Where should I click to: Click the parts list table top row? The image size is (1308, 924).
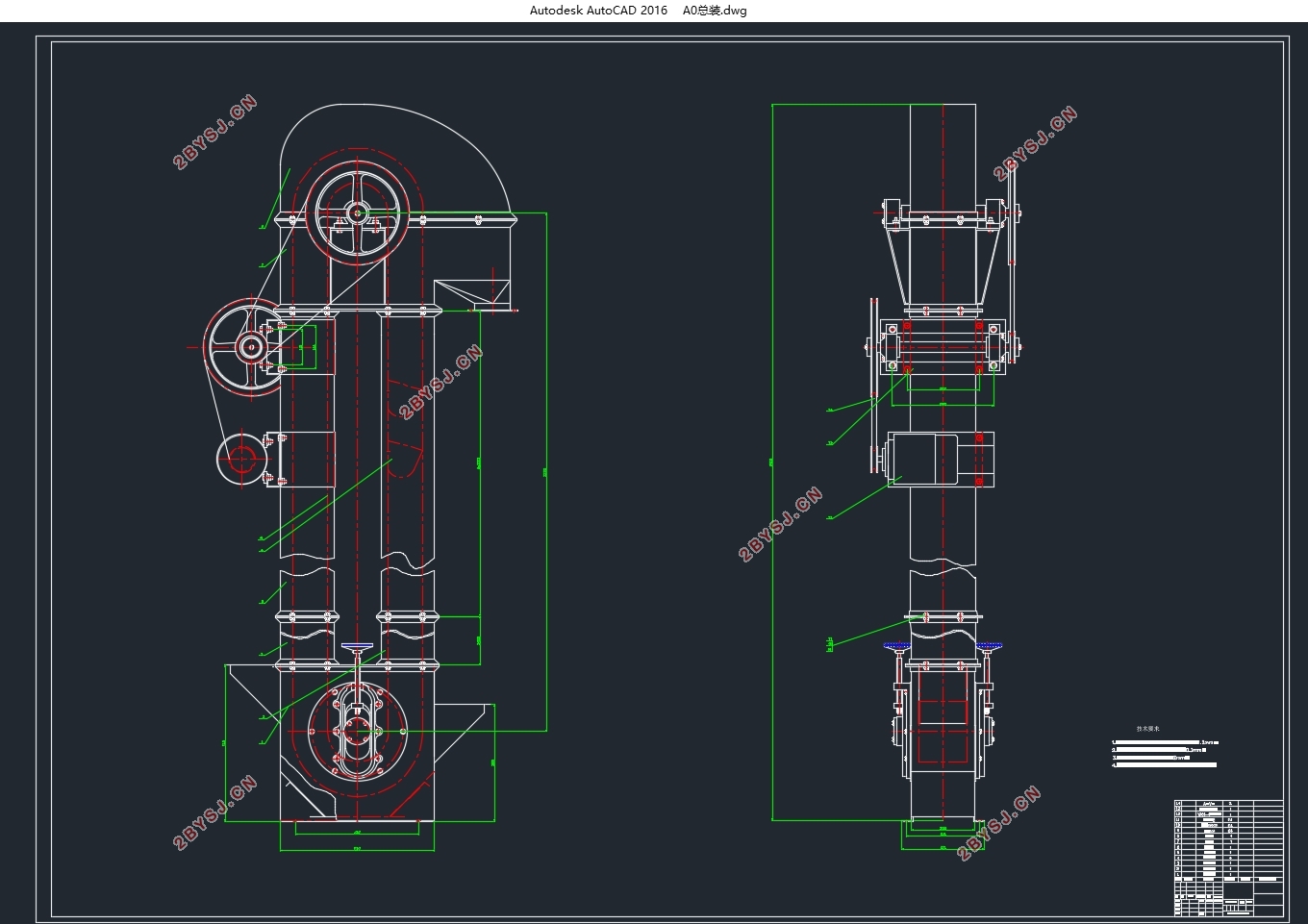[1228, 804]
